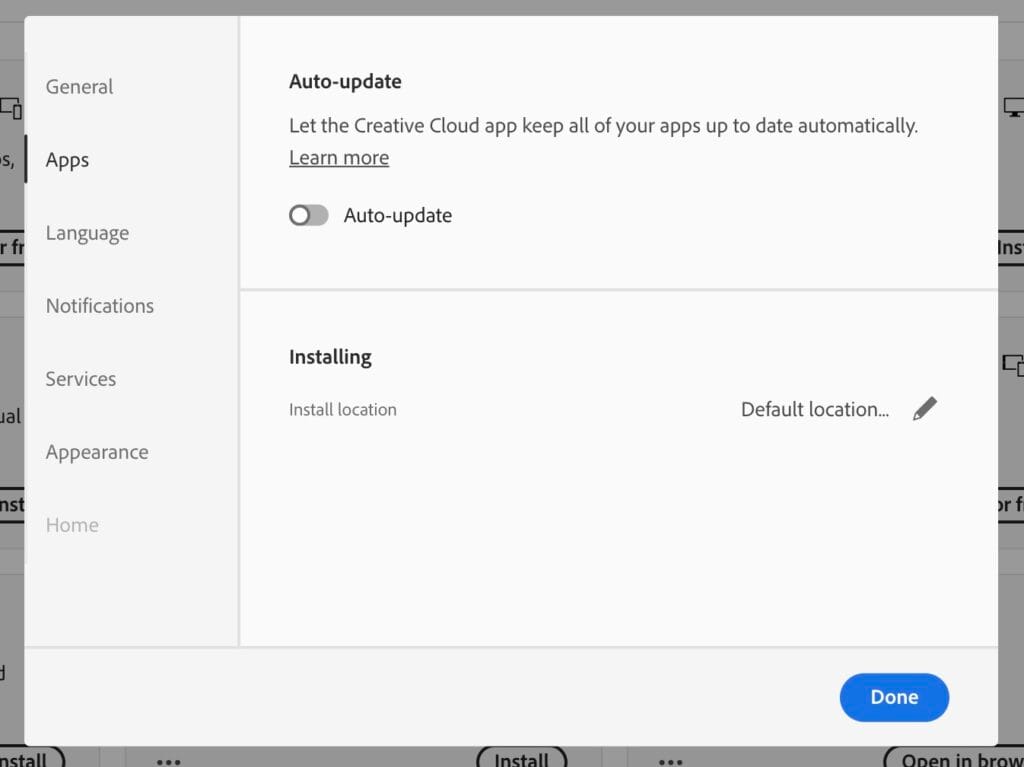Image resolution: width=1024 pixels, height=767 pixels.
Task: Click the dual-device icon on the left edge
Action: tap(10, 108)
